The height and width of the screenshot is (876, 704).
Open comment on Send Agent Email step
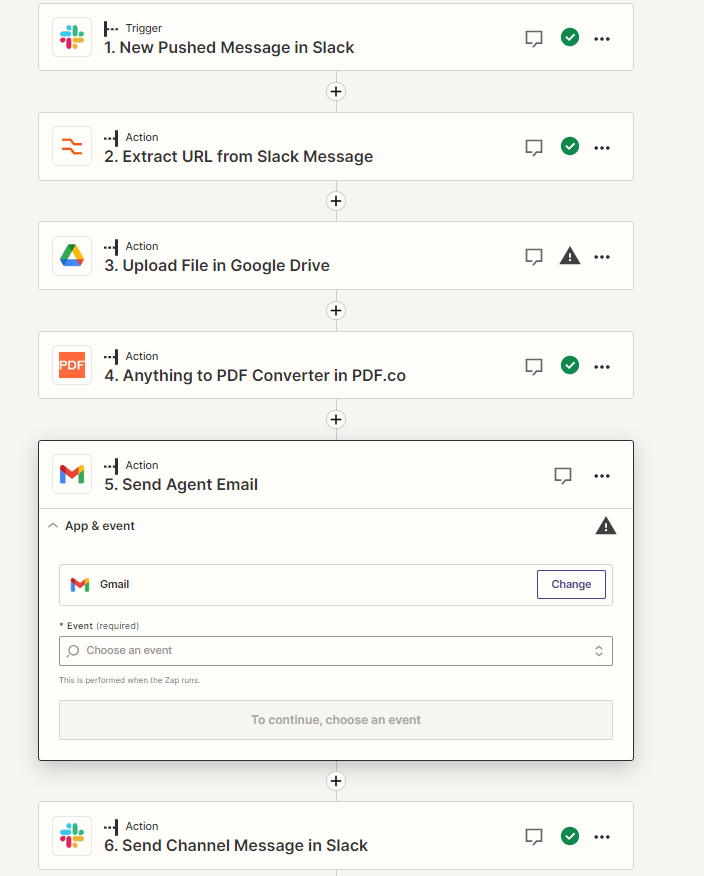[563, 475]
